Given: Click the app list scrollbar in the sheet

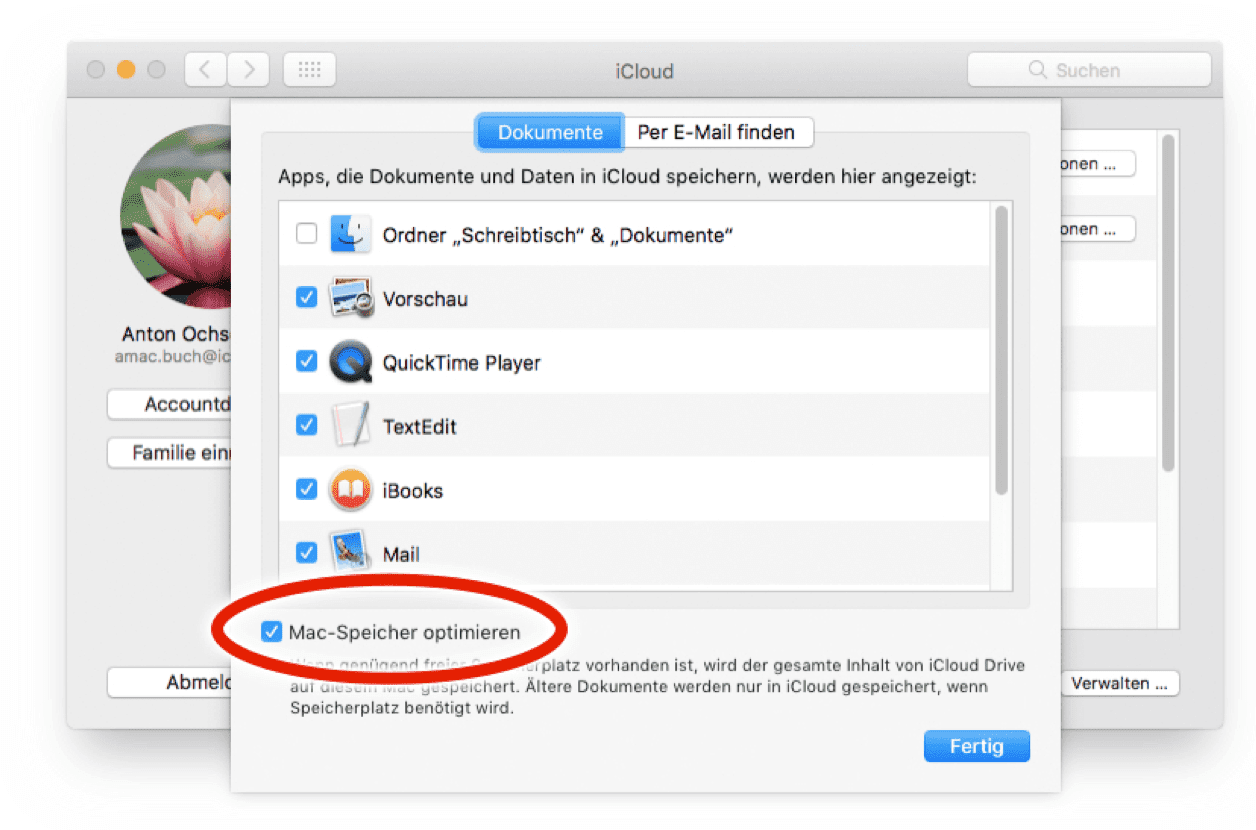Looking at the screenshot, I should pos(1001,350).
